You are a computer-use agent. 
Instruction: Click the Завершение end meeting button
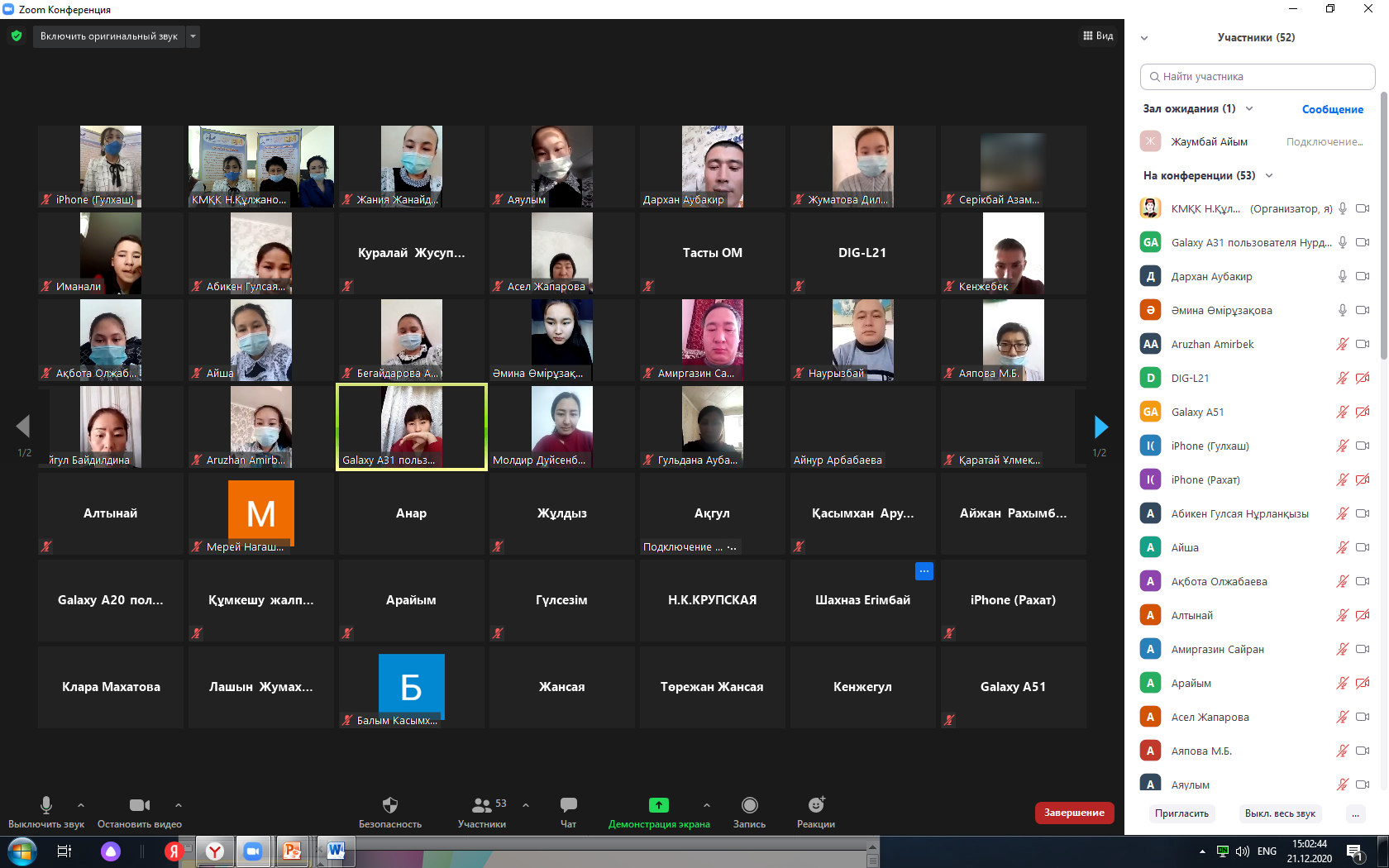1074,813
